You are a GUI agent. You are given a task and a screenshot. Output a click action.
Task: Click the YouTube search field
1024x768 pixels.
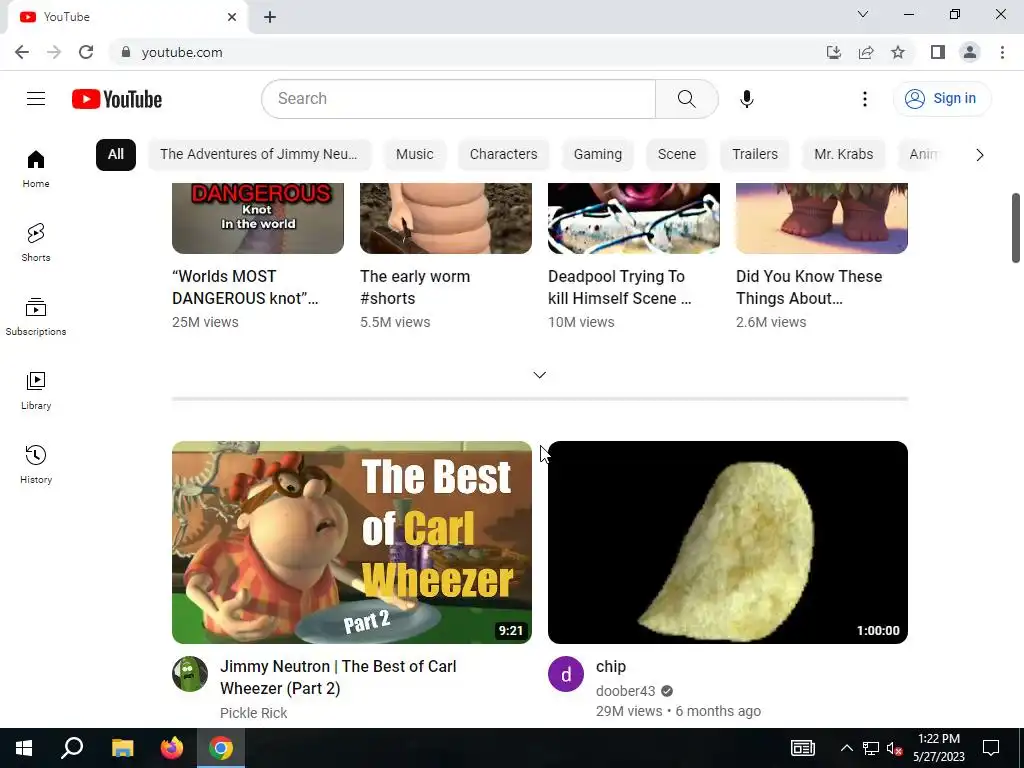[x=458, y=99]
